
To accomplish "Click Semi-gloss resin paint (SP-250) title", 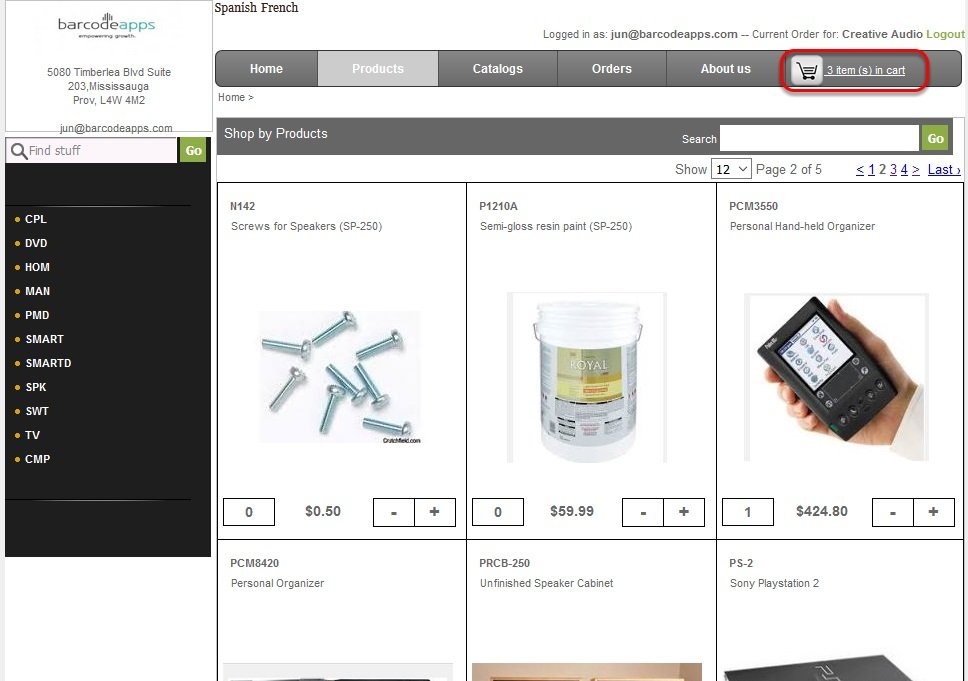I will click(556, 227).
